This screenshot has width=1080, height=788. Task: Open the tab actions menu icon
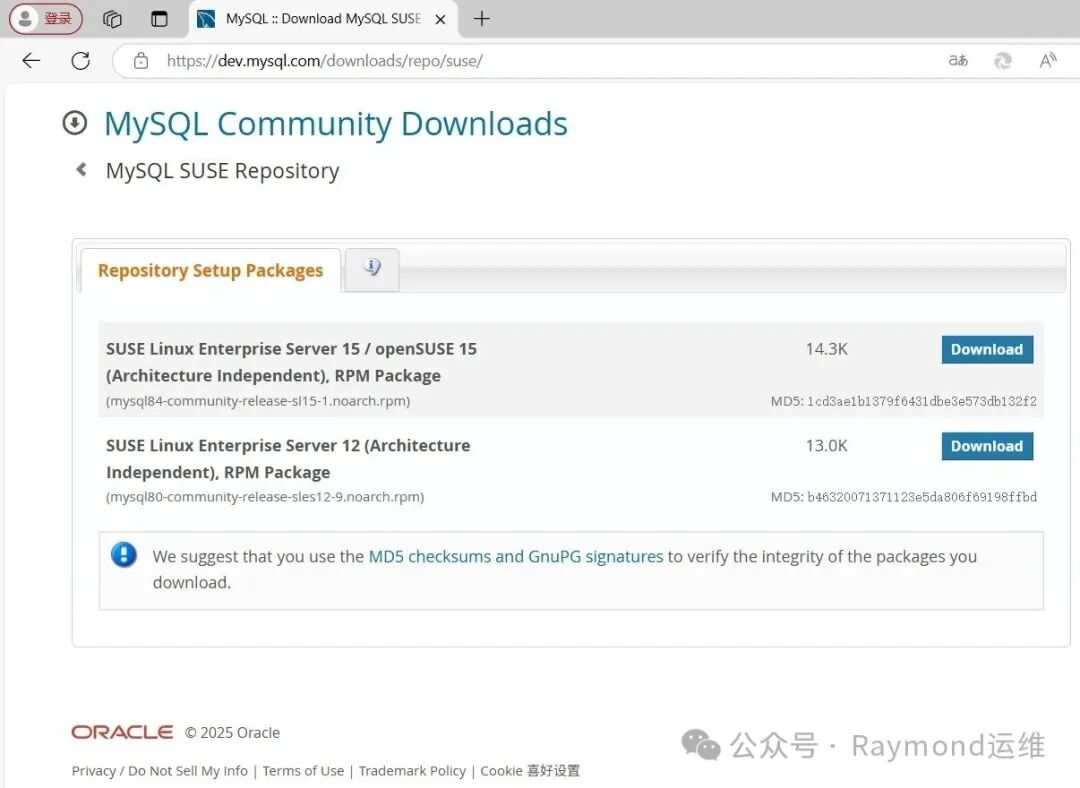click(x=159, y=19)
